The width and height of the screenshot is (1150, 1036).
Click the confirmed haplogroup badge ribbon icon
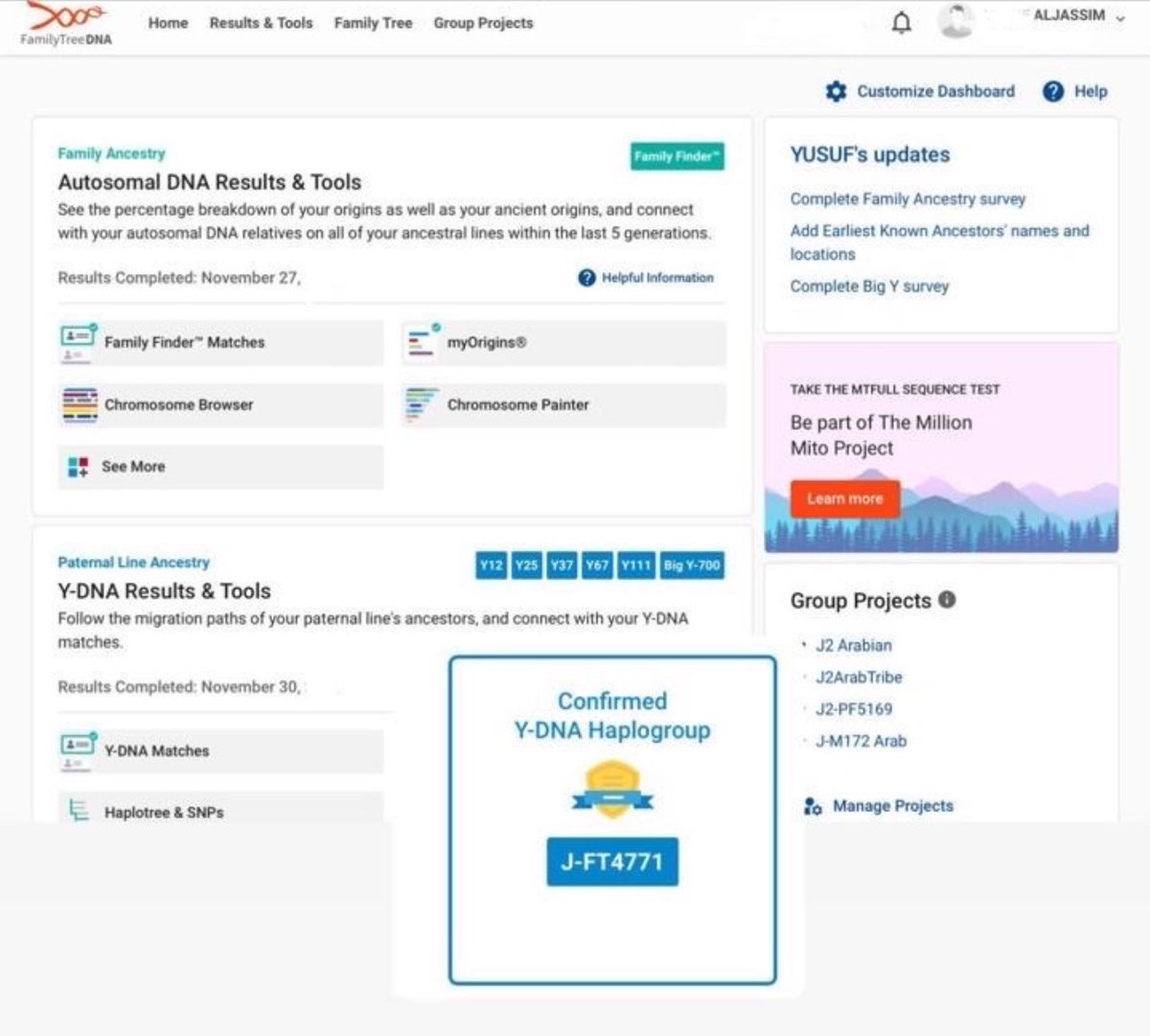click(x=612, y=790)
